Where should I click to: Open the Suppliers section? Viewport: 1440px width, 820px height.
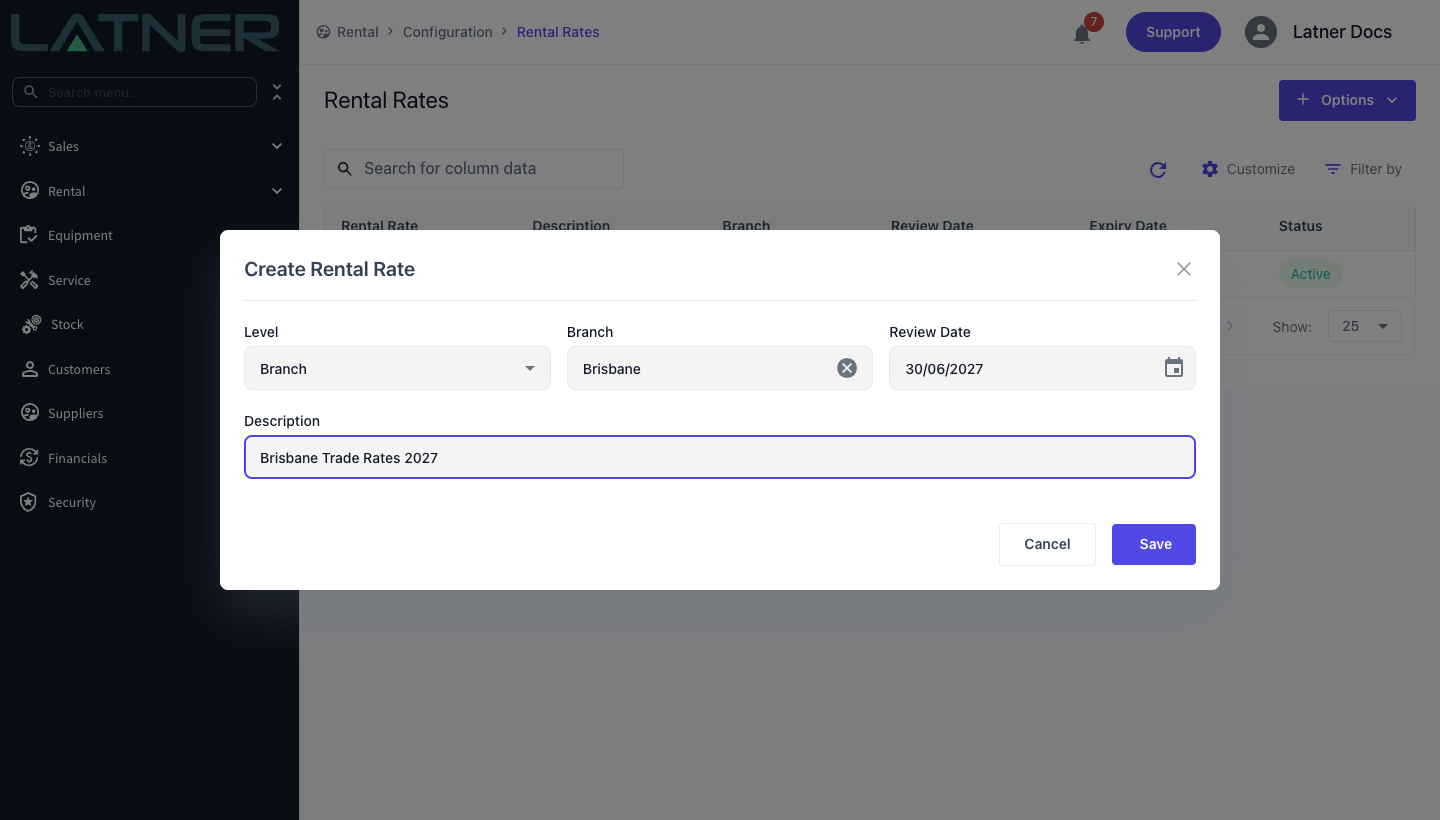click(150, 413)
